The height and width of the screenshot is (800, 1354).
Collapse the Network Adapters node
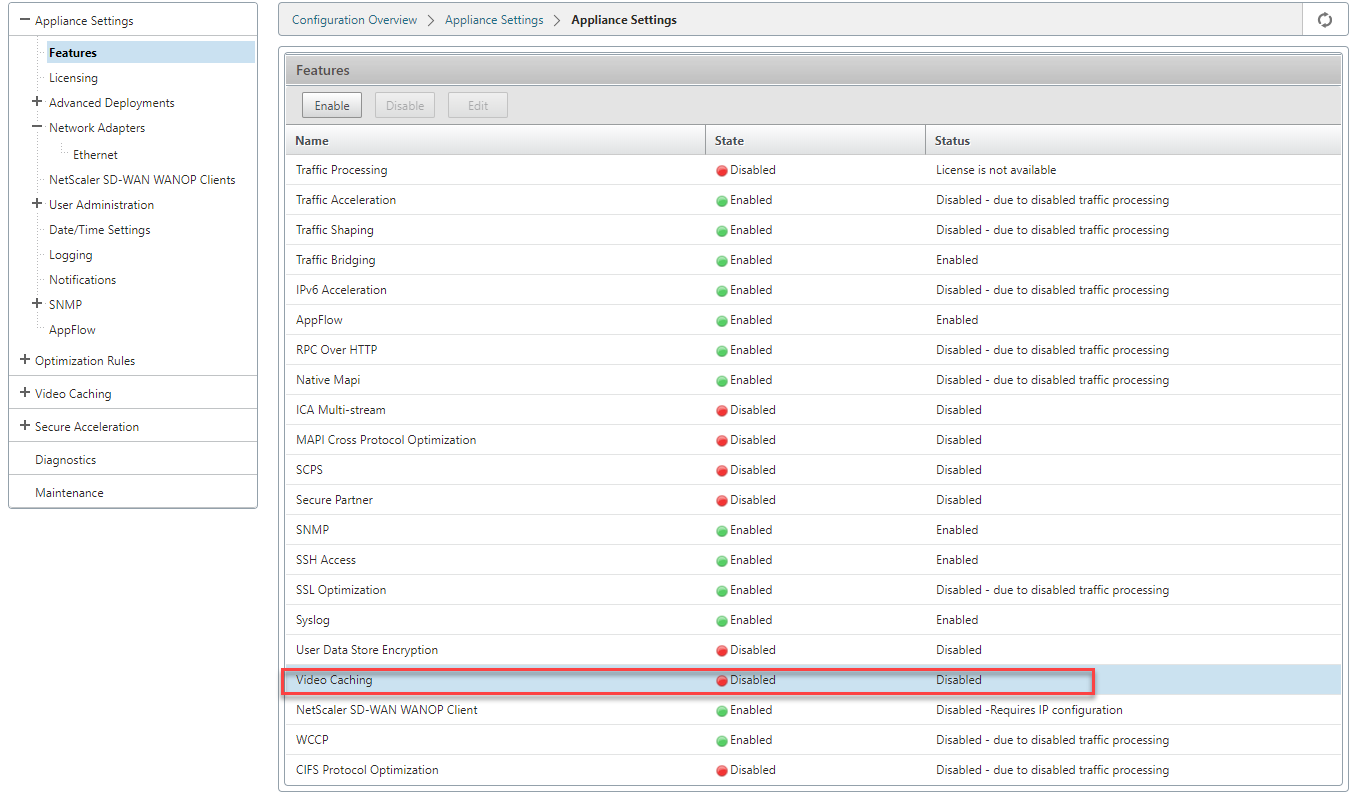[37, 127]
